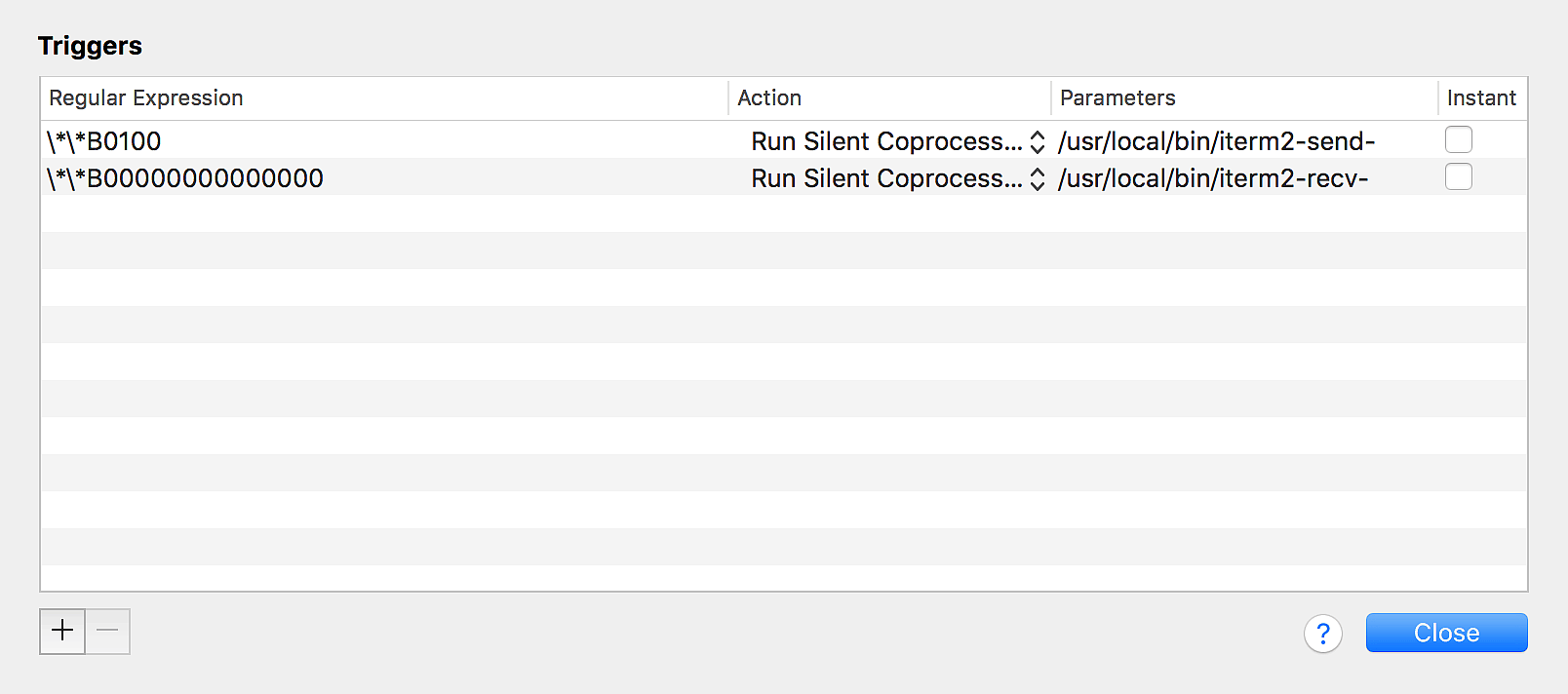Click the Parameters column header
This screenshot has width=1568, height=694.
pos(1117,98)
